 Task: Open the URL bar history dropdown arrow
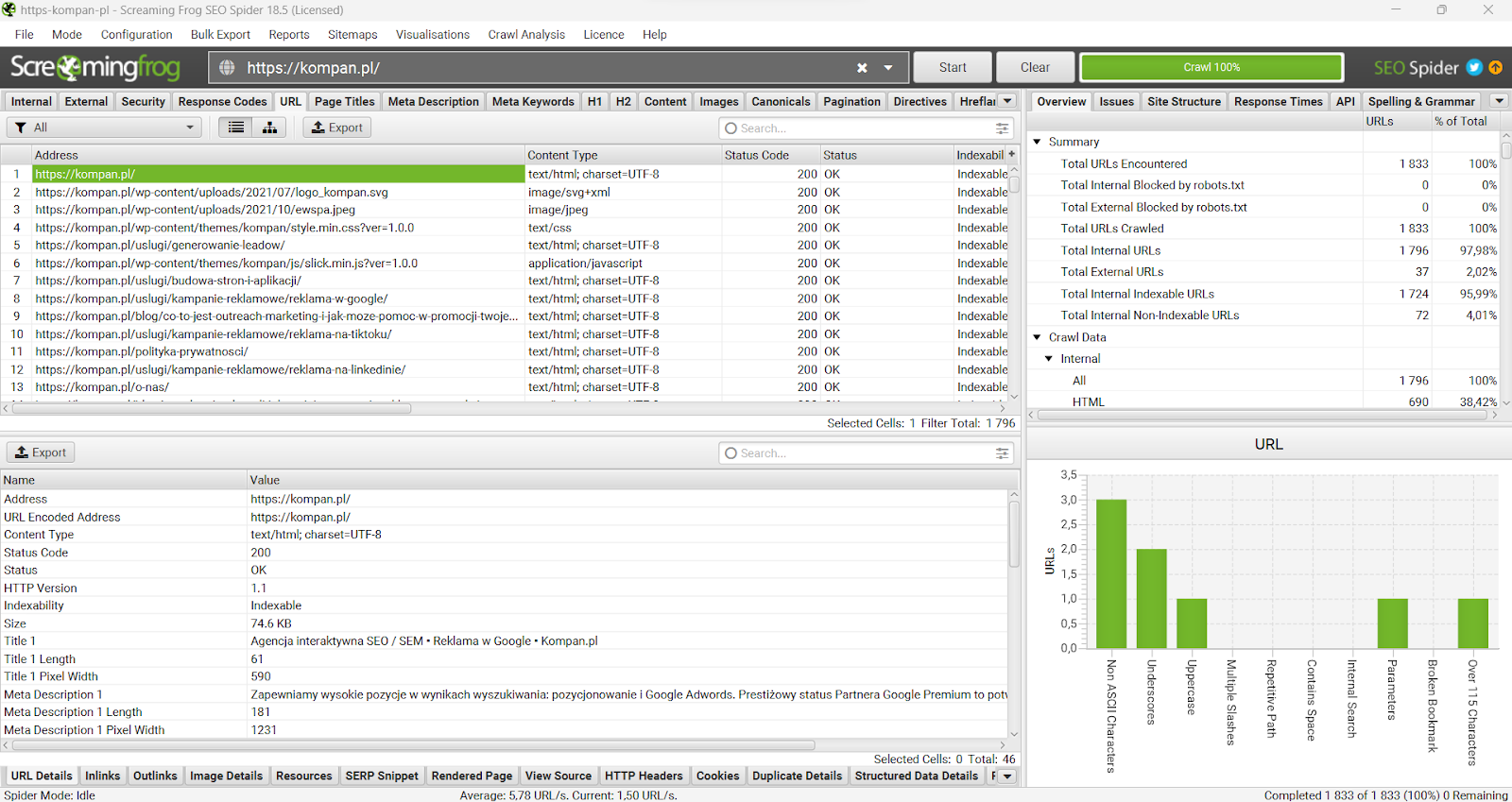point(888,68)
